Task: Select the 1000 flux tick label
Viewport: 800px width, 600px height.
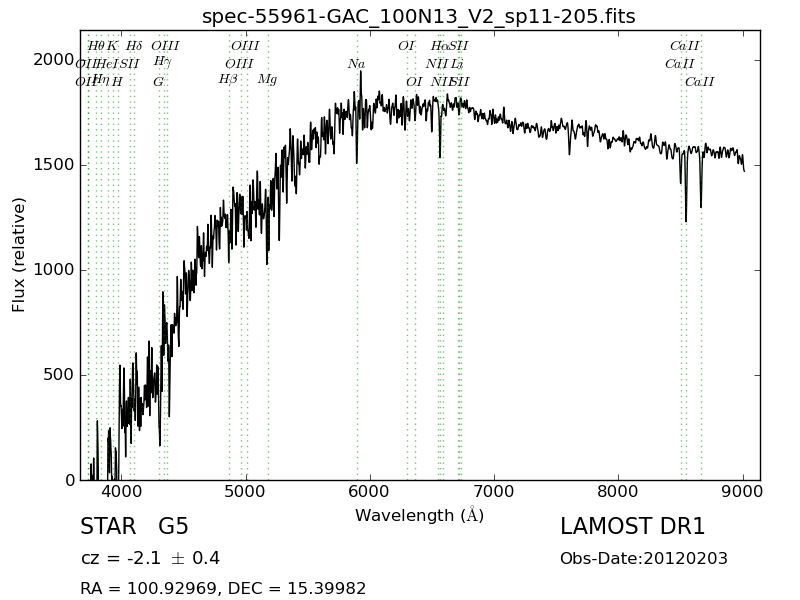Action: 54,270
